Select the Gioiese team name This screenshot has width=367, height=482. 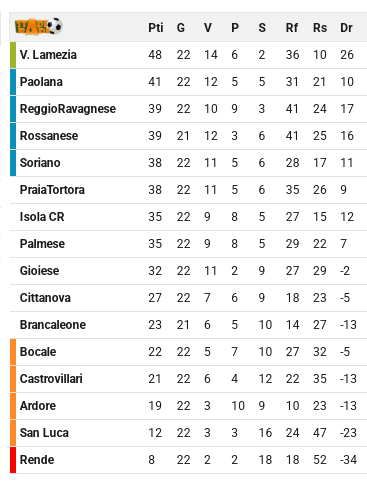point(39,271)
